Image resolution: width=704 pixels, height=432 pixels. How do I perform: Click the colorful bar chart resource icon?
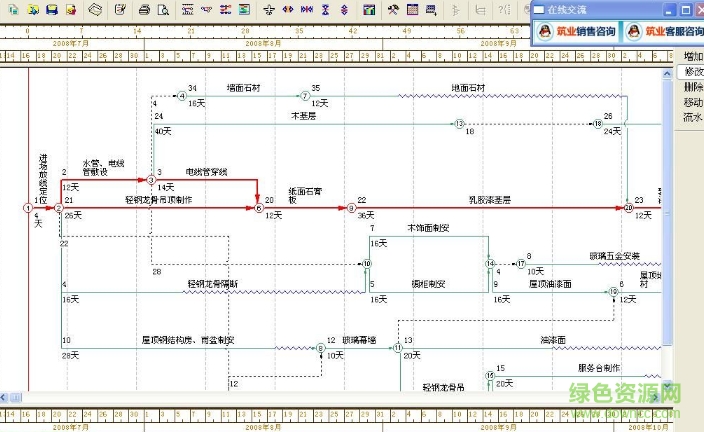[369, 9]
